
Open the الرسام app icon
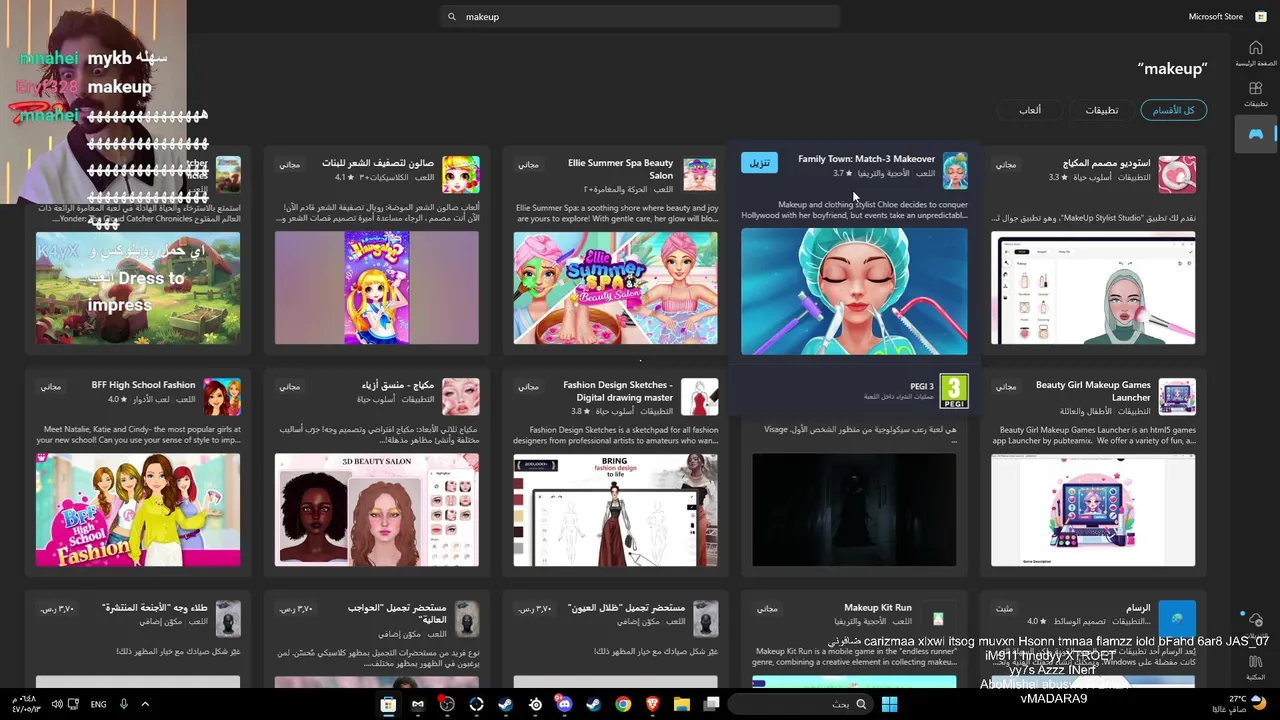pyautogui.click(x=1177, y=619)
